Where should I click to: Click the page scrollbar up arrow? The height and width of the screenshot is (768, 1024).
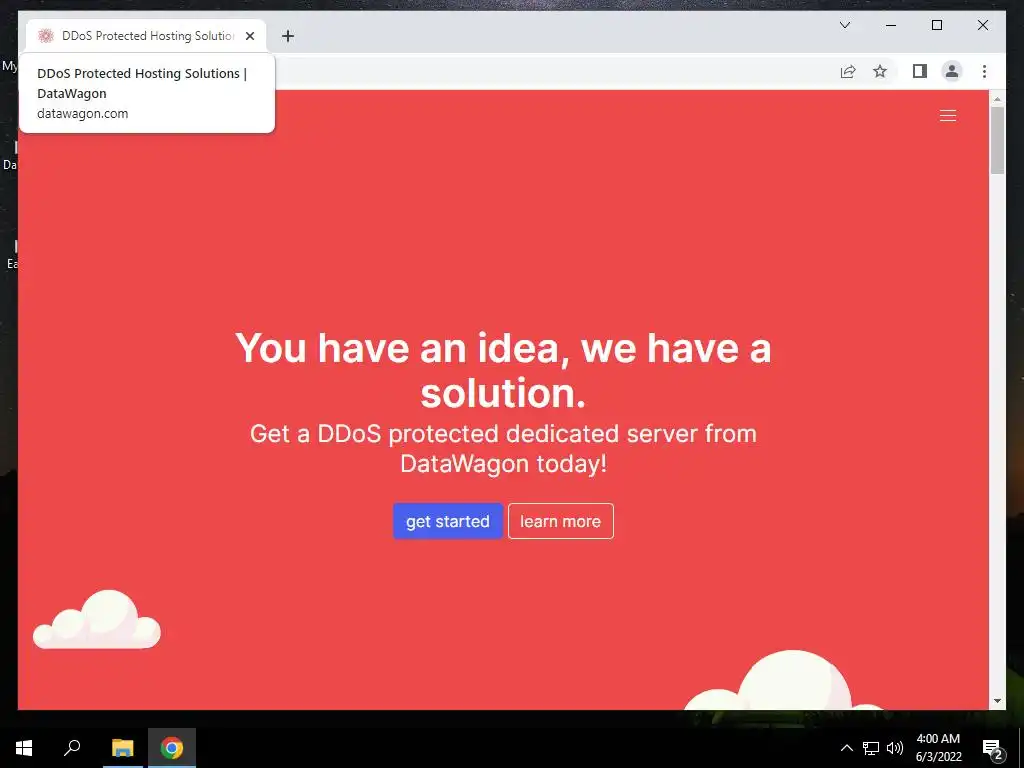click(x=997, y=99)
